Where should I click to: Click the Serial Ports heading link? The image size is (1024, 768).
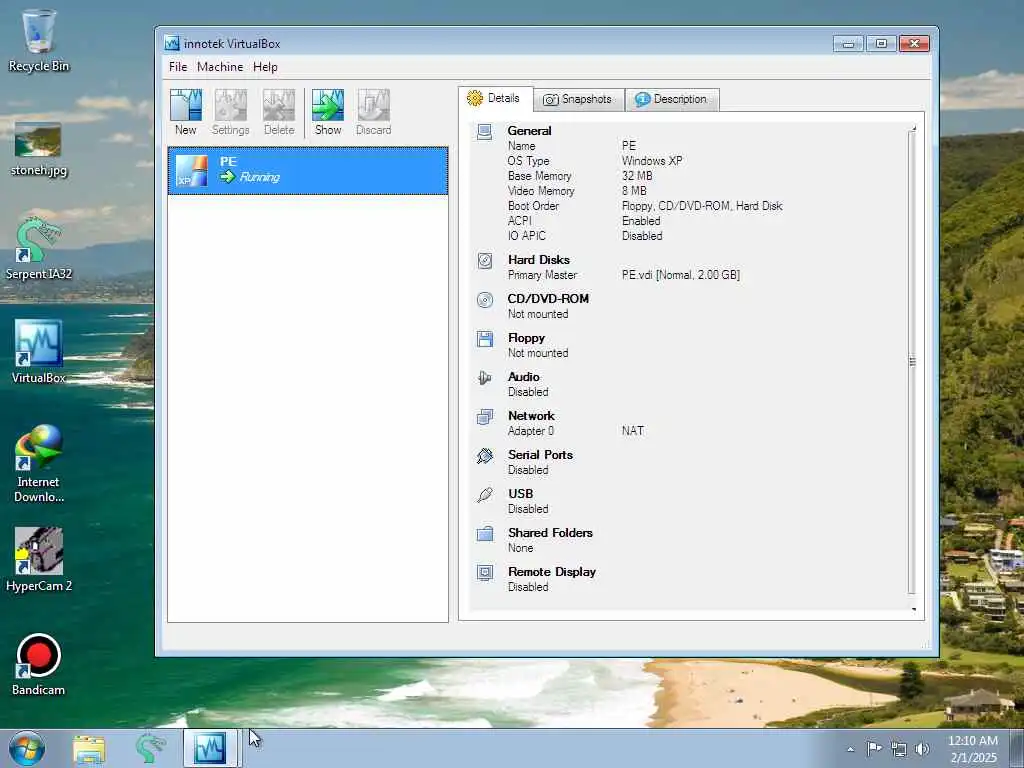click(540, 455)
